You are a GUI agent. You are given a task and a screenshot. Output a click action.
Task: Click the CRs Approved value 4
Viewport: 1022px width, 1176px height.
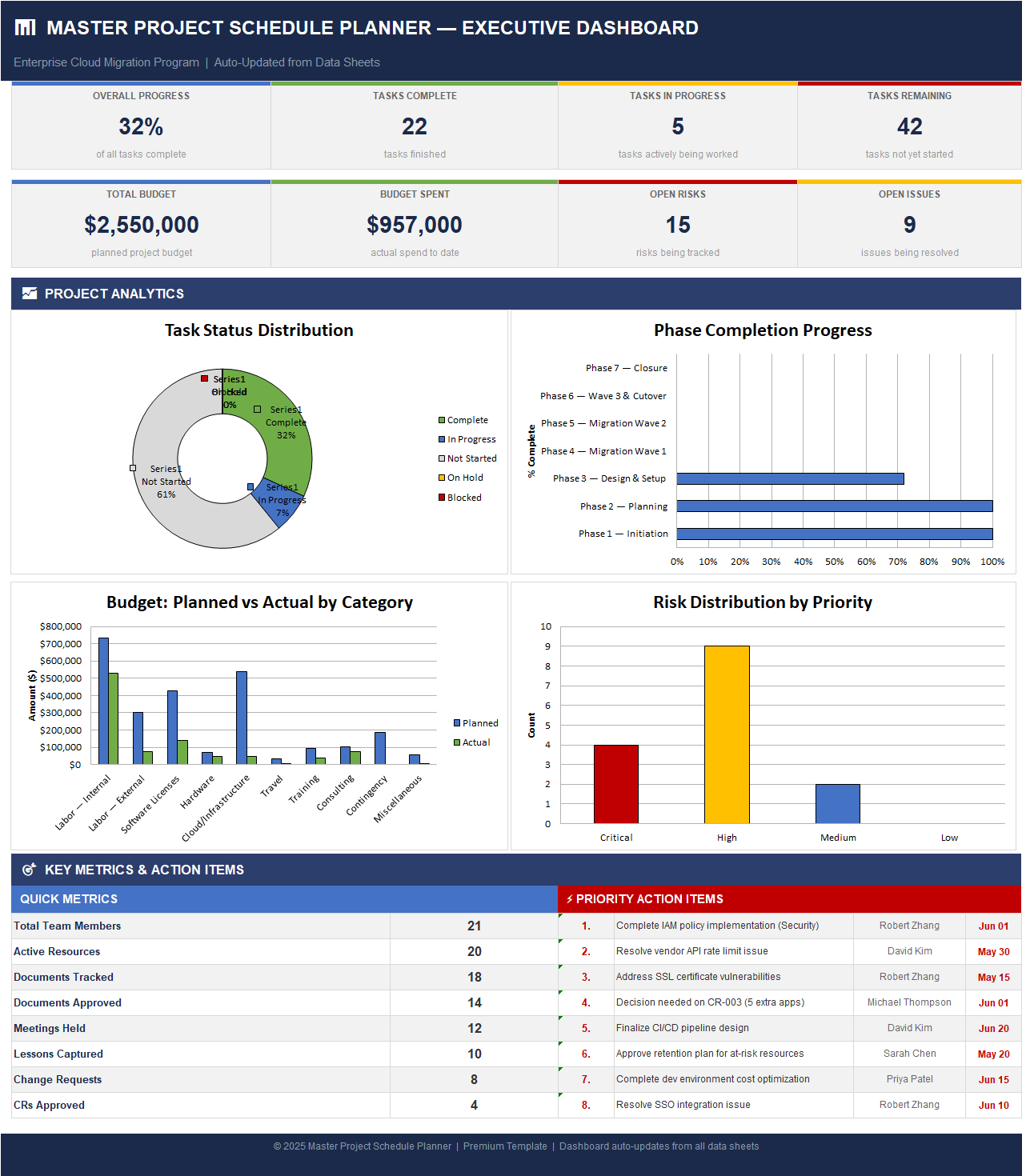pos(474,1105)
